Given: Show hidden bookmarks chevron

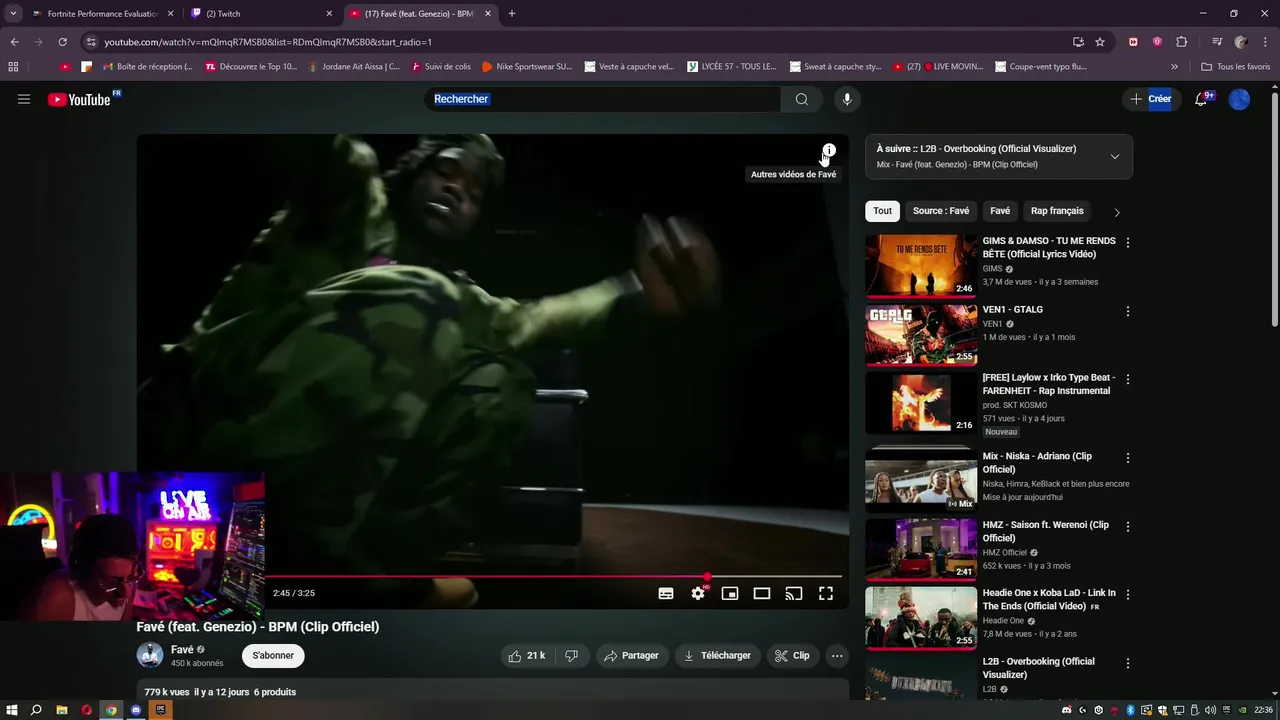Looking at the screenshot, I should tap(1175, 67).
